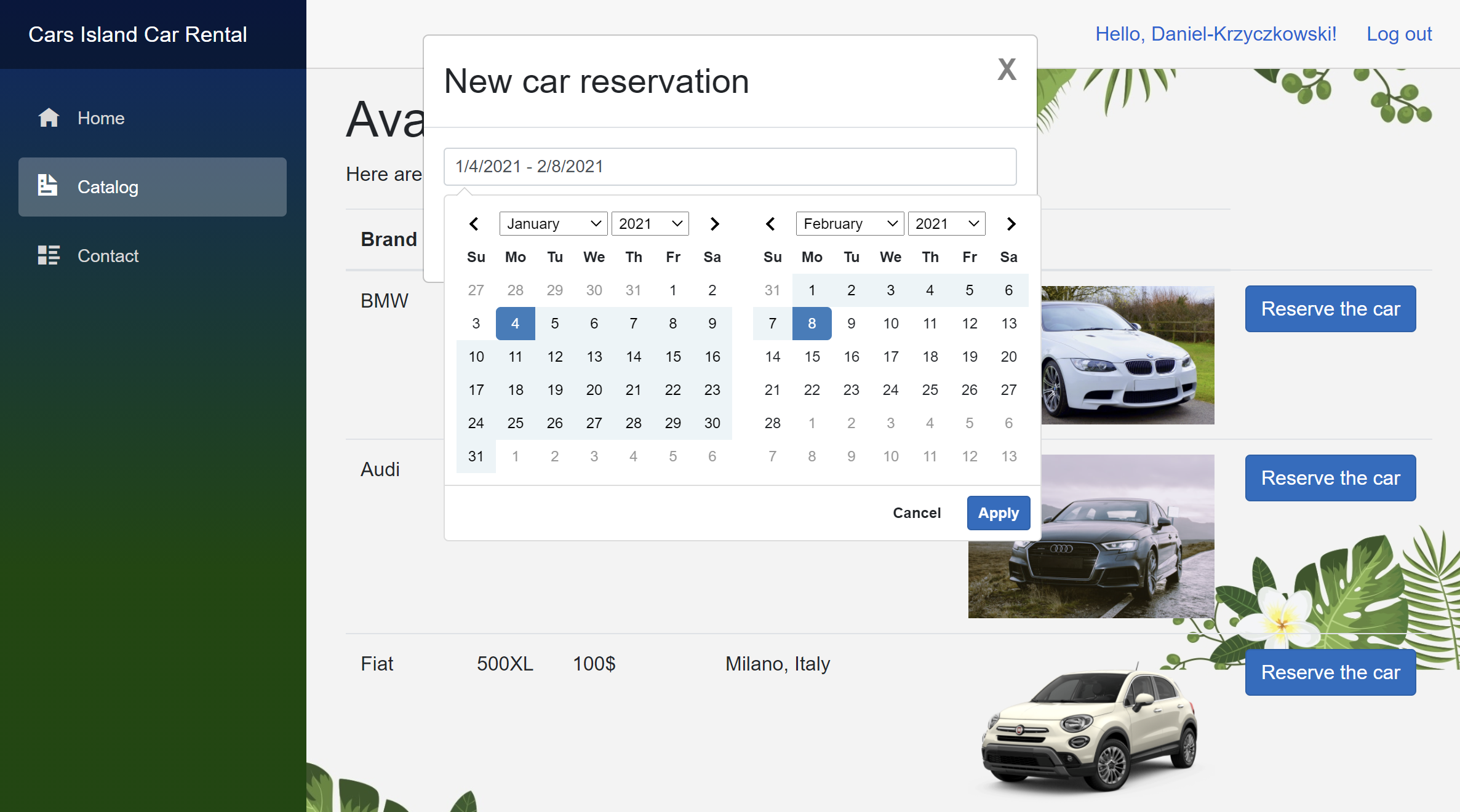Click the date range input field
The image size is (1460, 812).
(730, 167)
